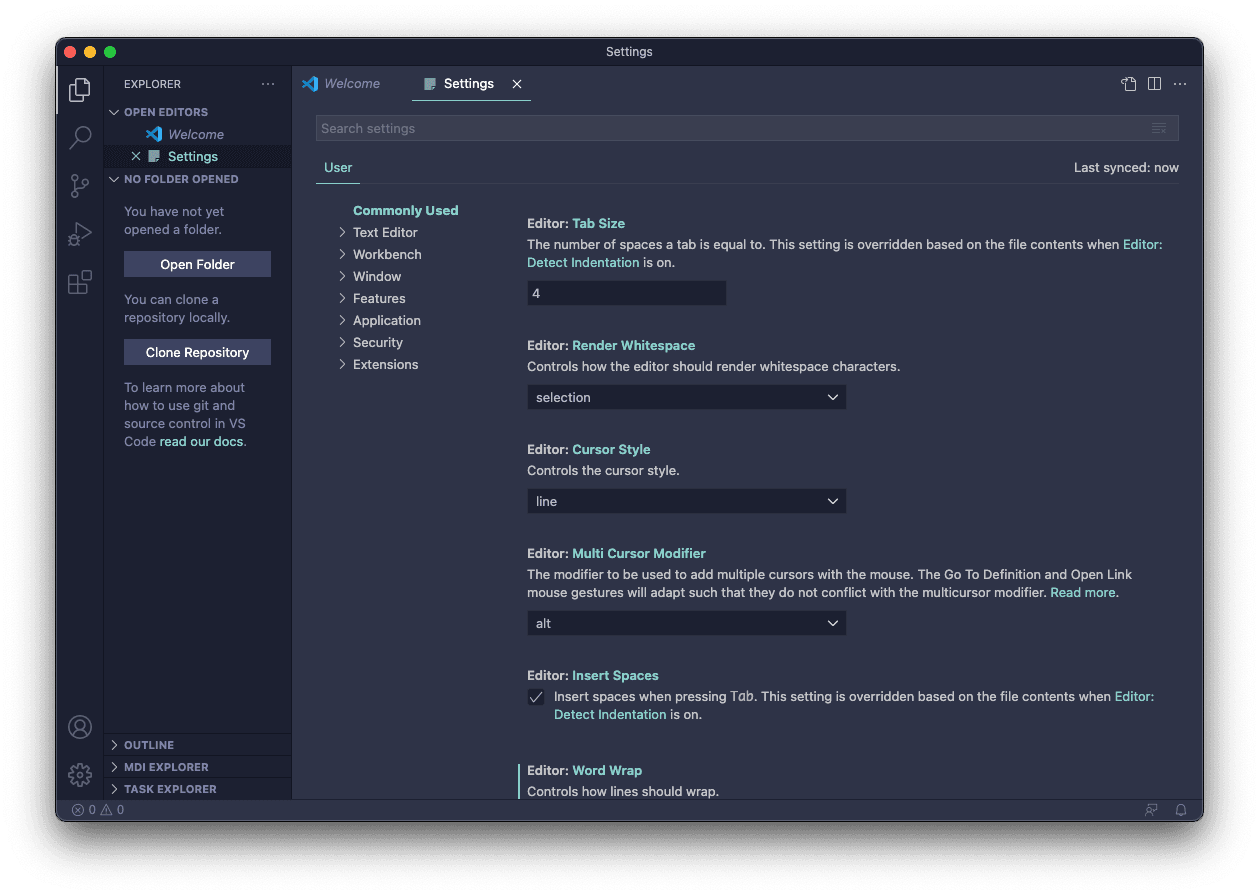
Task: Open the Run and Debug view
Action: pos(80,234)
